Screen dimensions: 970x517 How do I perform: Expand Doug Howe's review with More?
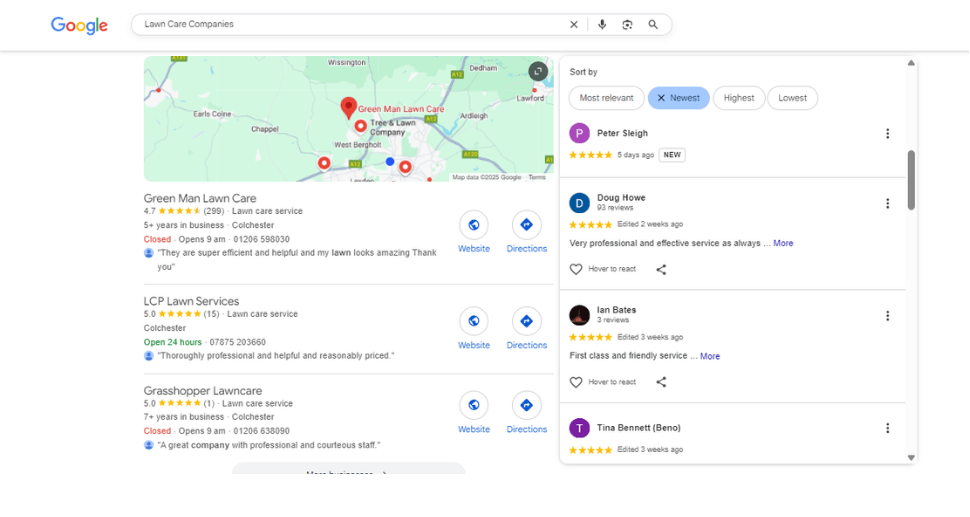tap(783, 243)
